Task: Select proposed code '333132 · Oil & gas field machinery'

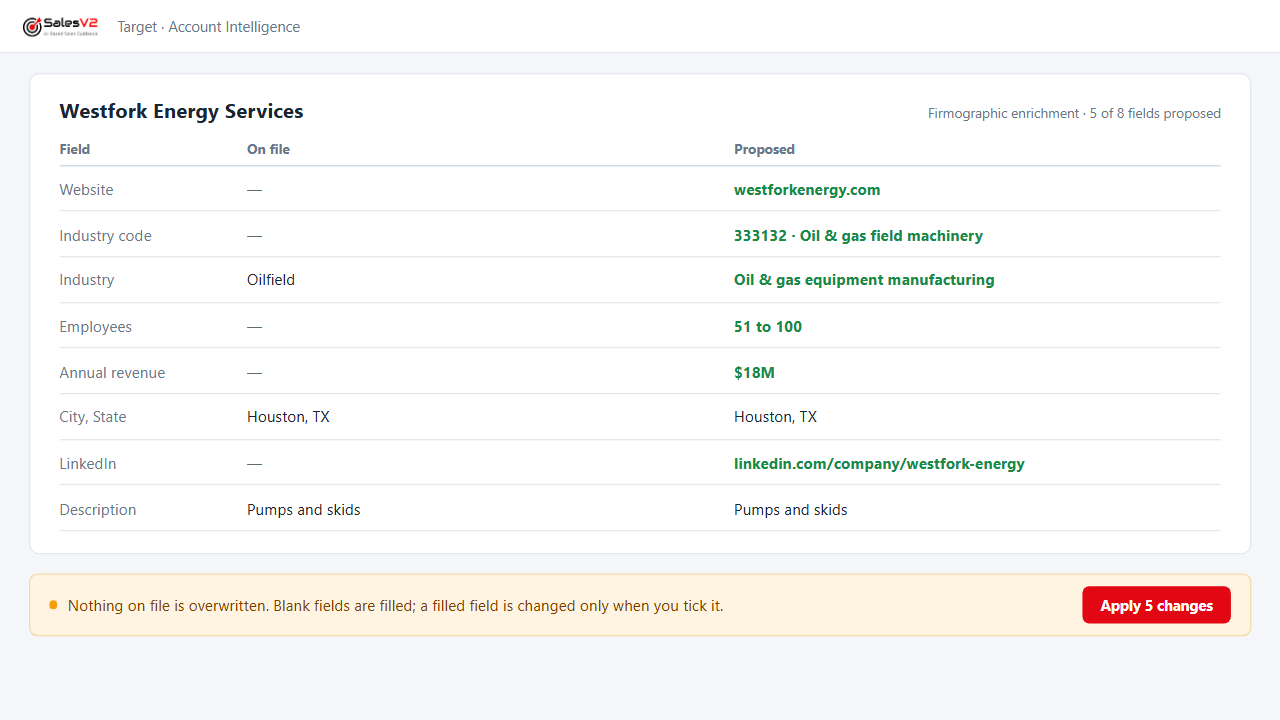Action: tap(858, 236)
